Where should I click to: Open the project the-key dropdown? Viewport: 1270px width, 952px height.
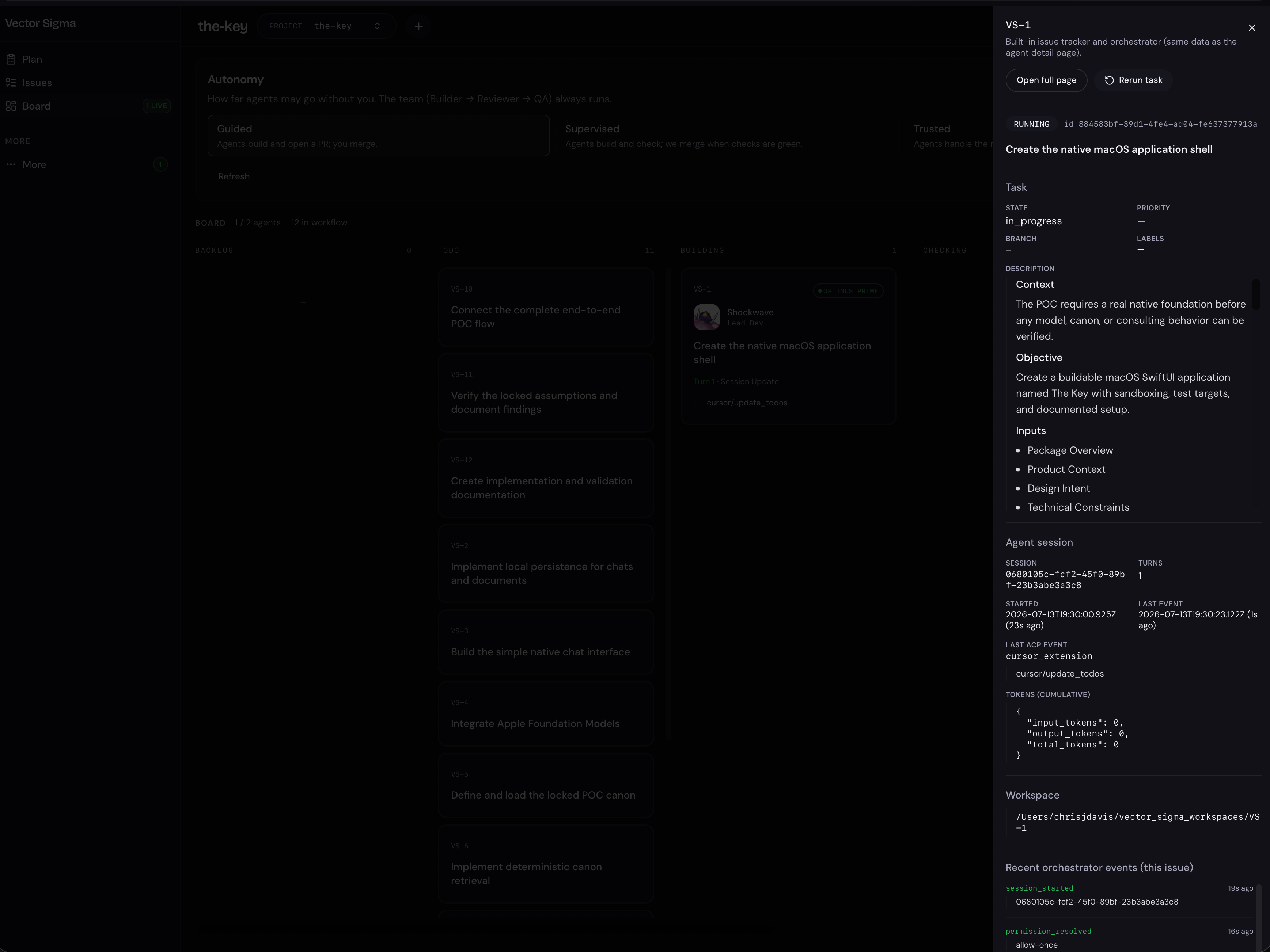pos(326,26)
